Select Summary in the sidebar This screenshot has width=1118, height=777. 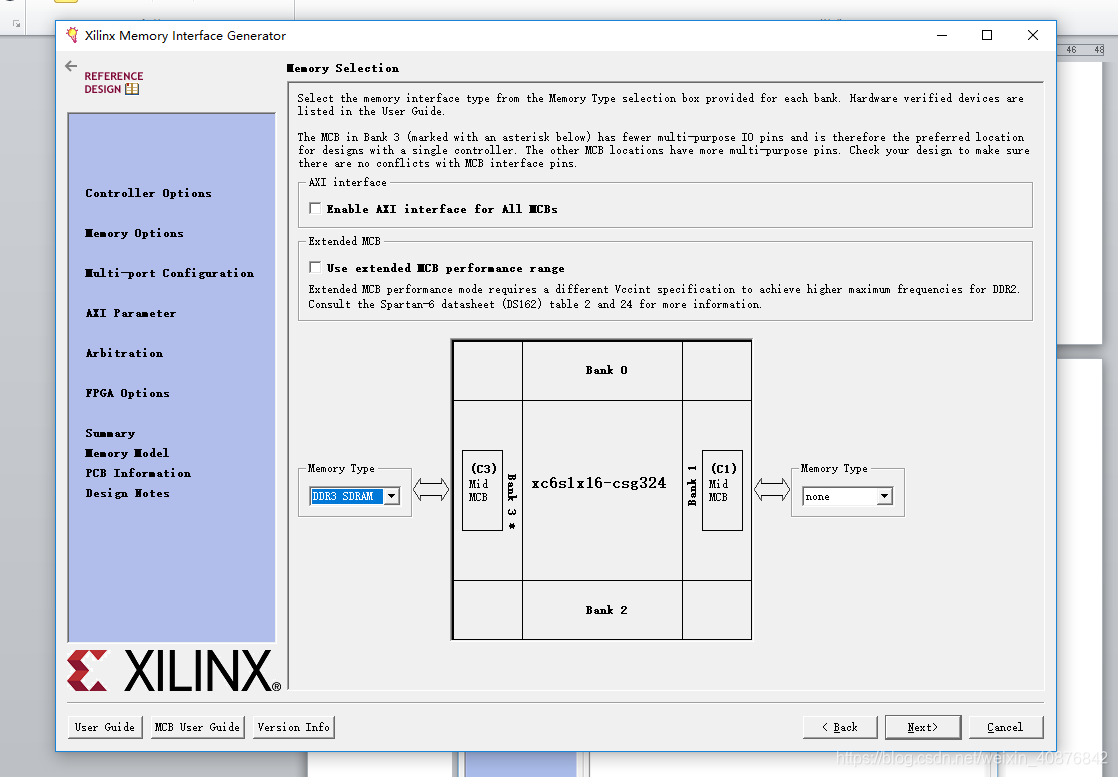click(x=110, y=433)
